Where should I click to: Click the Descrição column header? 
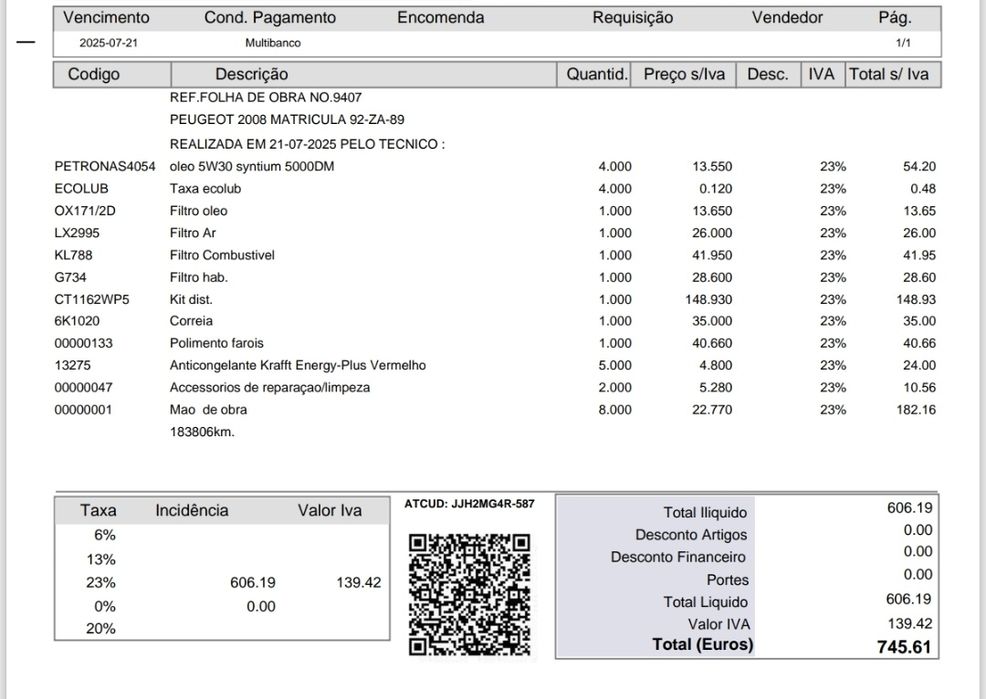252,74
